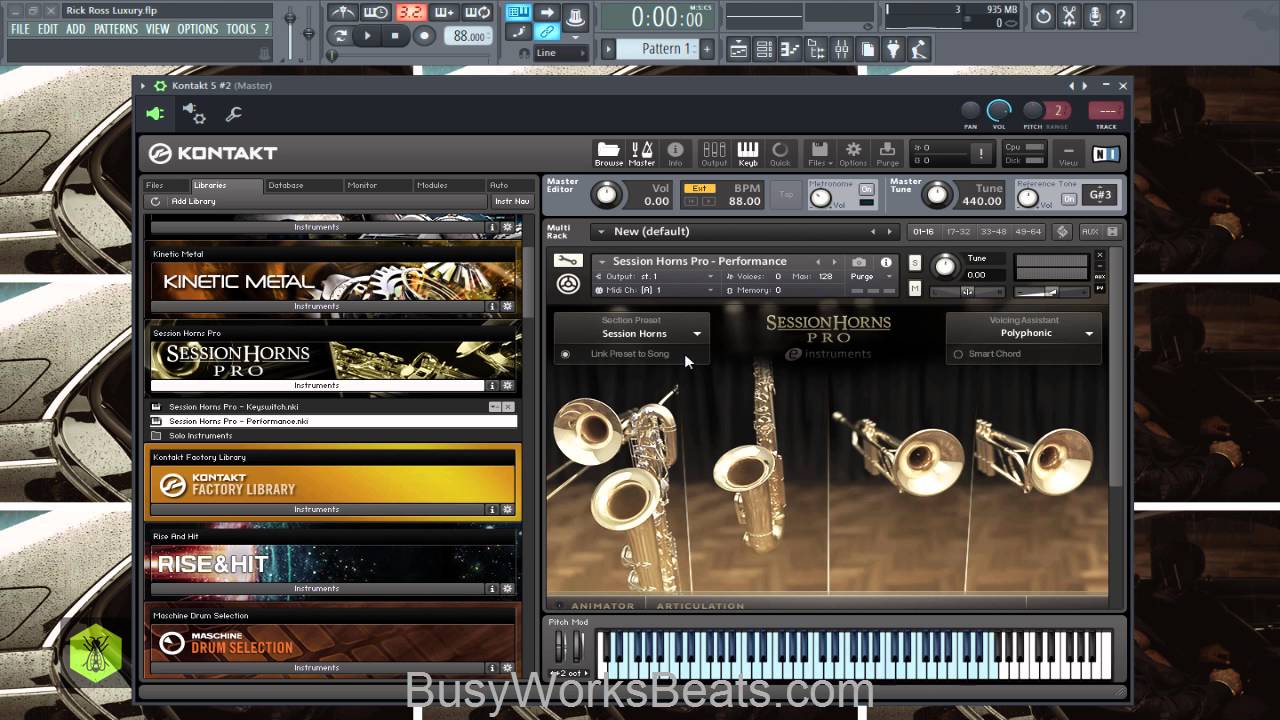Open Session Horns Pro library settings gear
This screenshot has height=720, width=1280.
tap(507, 385)
